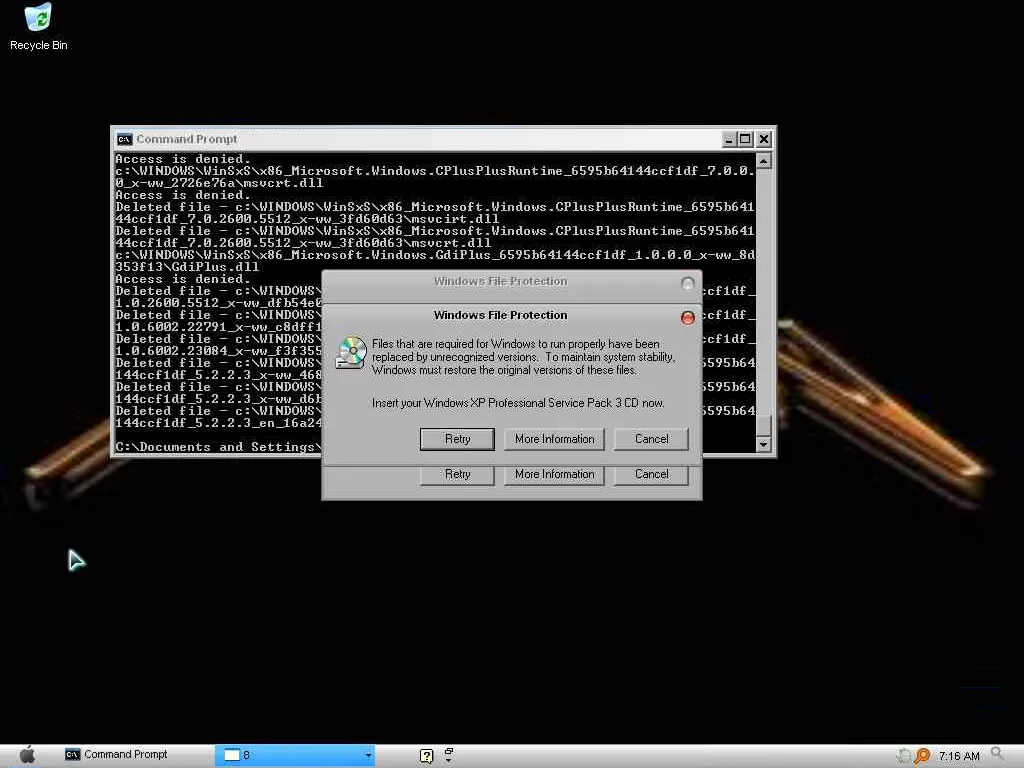Close the Command Prompt window
The height and width of the screenshot is (768, 1024).
(x=763, y=139)
